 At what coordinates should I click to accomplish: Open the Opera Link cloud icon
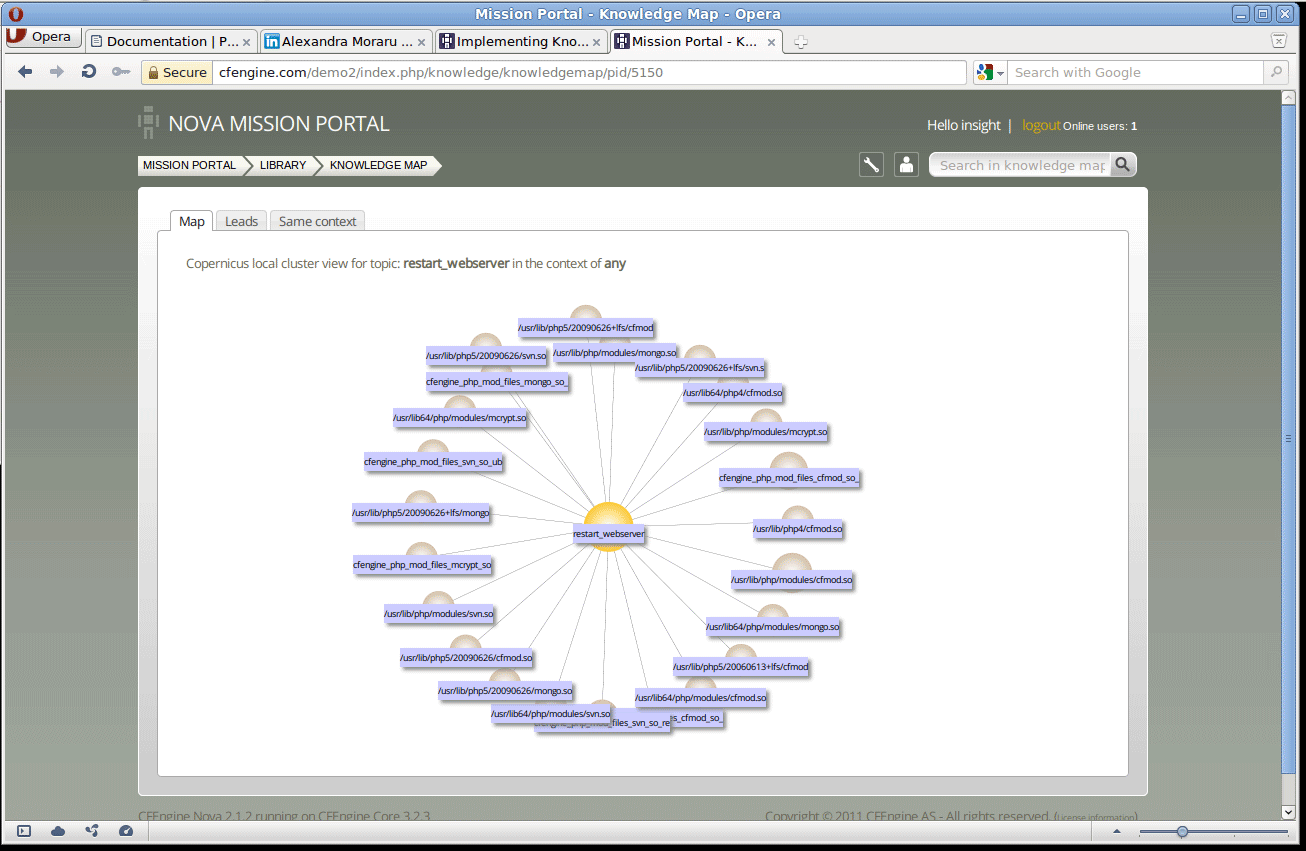tap(58, 831)
